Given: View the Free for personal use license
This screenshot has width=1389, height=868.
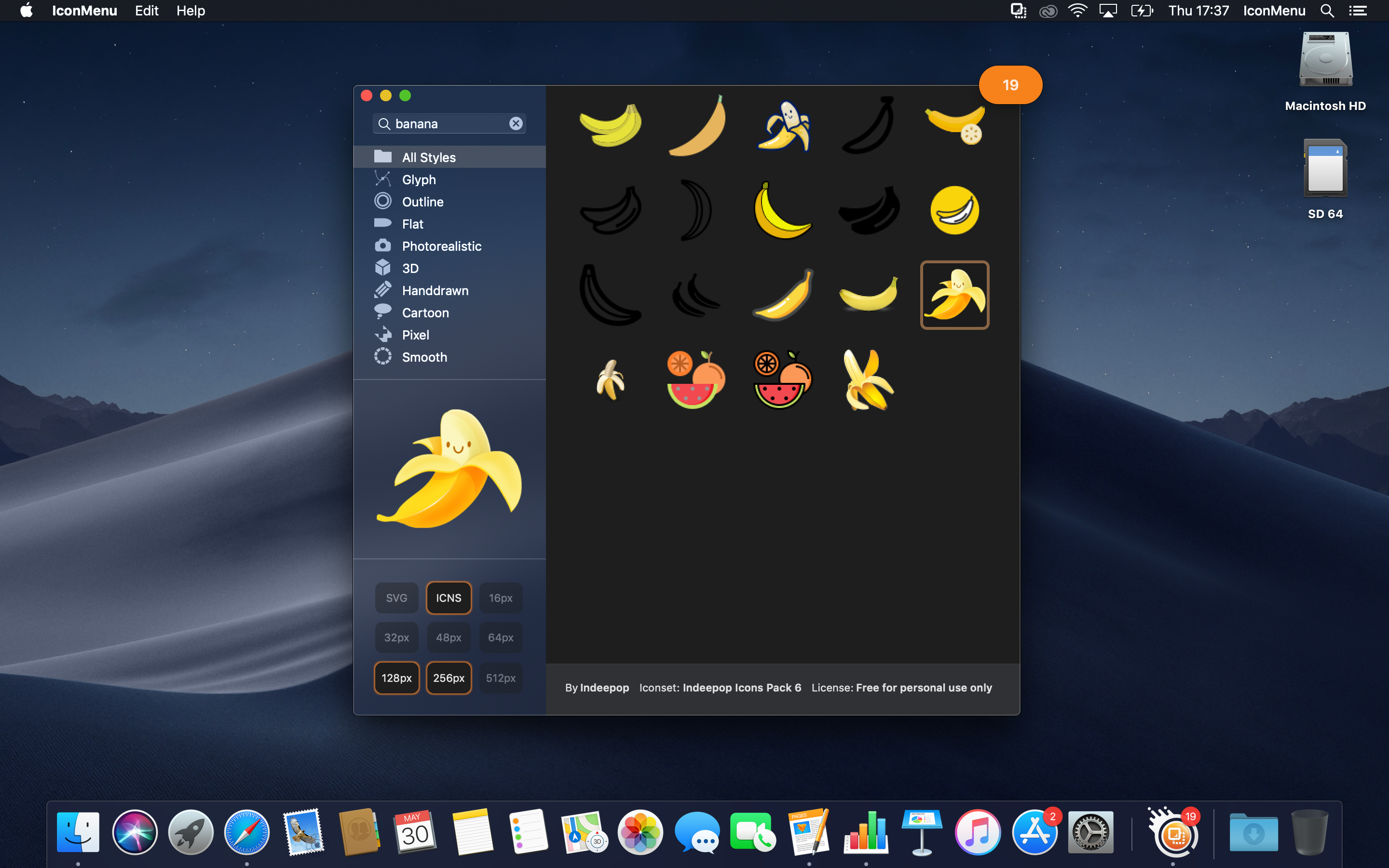Looking at the screenshot, I should point(924,688).
